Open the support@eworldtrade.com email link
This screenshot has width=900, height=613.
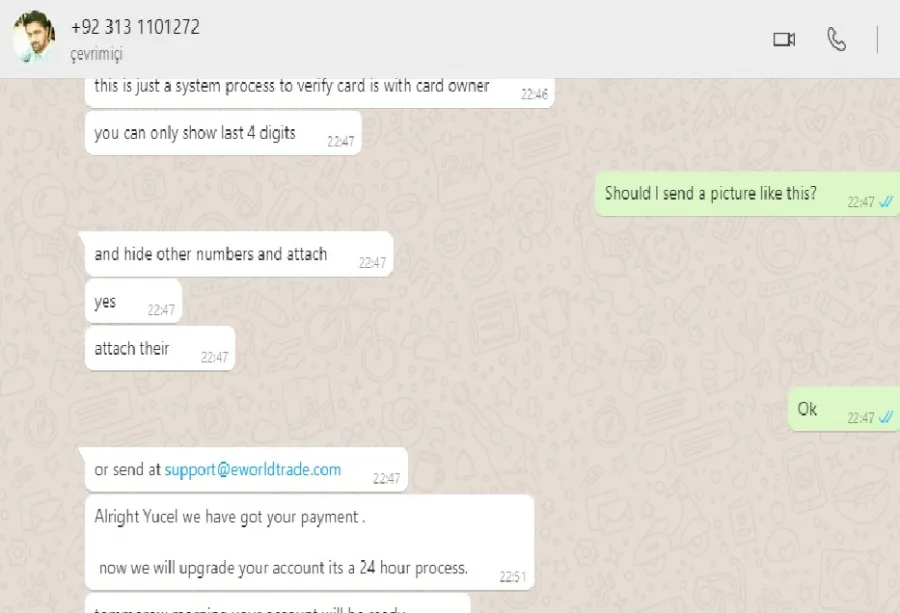pos(253,470)
